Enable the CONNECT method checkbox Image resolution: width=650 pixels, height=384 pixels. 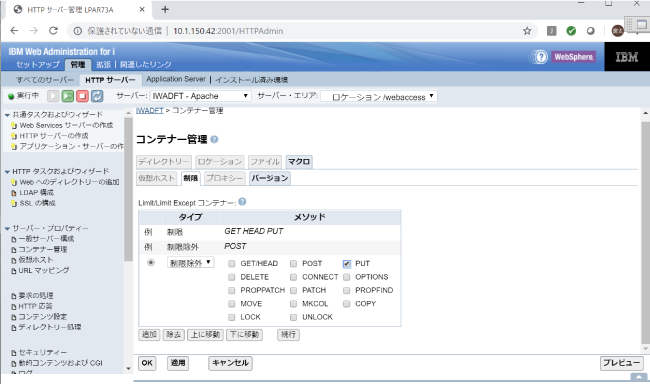293,277
